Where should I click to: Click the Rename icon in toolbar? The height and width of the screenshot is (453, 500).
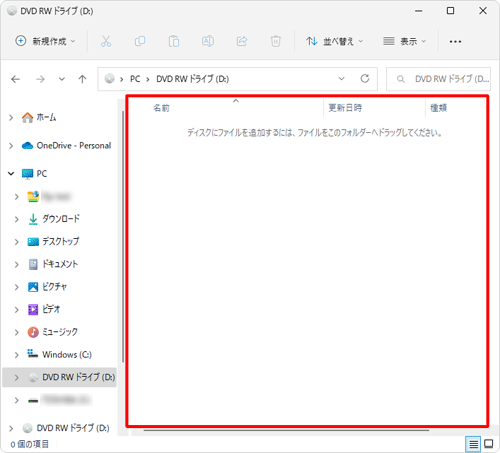(208, 41)
